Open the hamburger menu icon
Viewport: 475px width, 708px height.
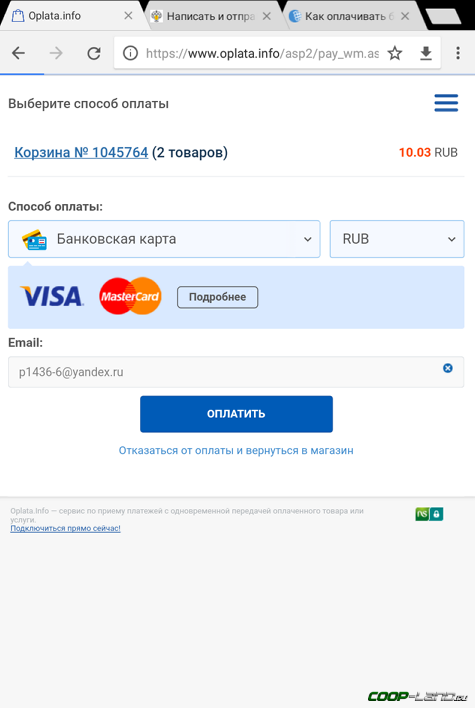[x=446, y=103]
